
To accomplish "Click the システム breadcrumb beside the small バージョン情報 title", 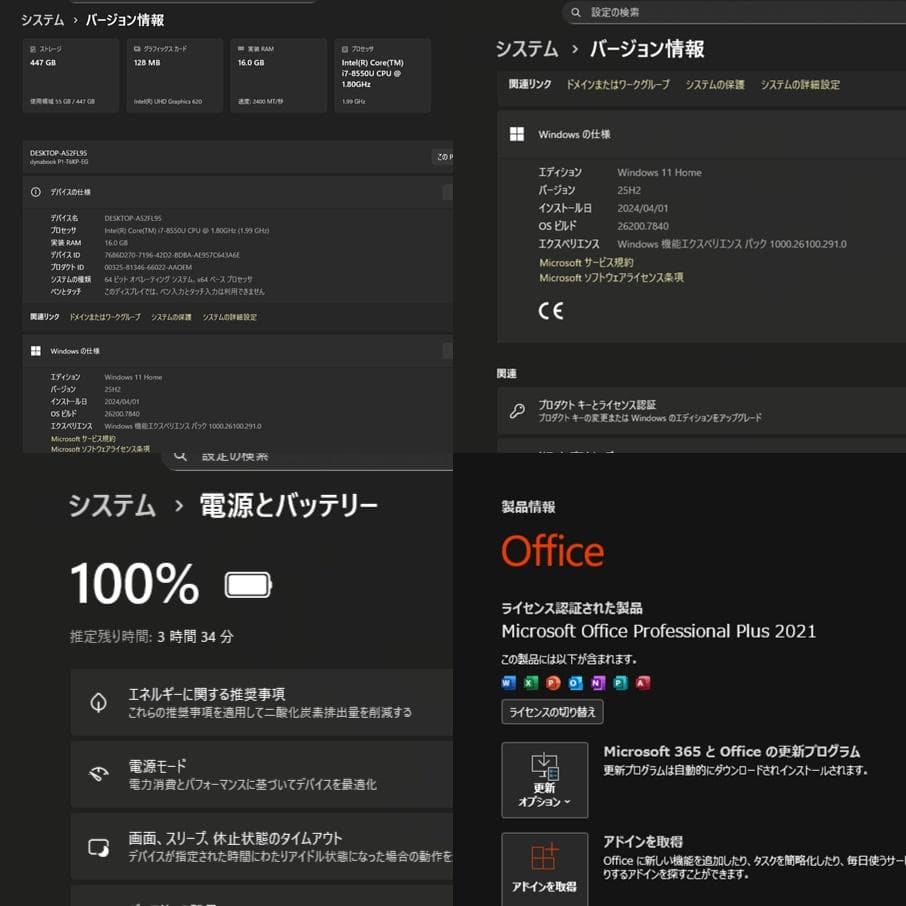I will click(x=43, y=20).
